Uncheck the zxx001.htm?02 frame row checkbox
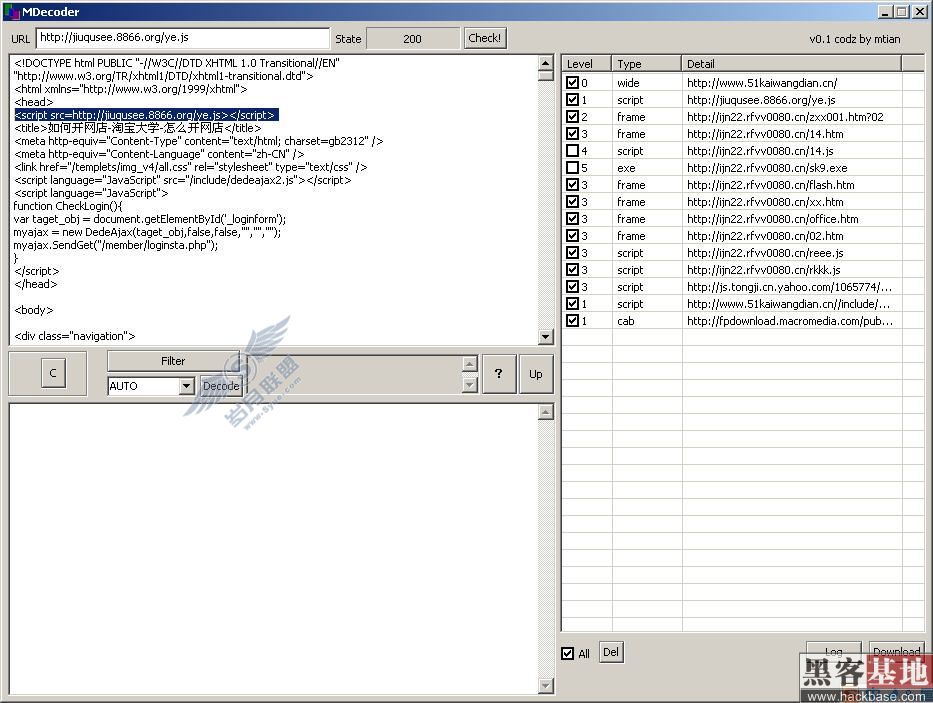The height and width of the screenshot is (703, 933). pyautogui.click(x=572, y=117)
